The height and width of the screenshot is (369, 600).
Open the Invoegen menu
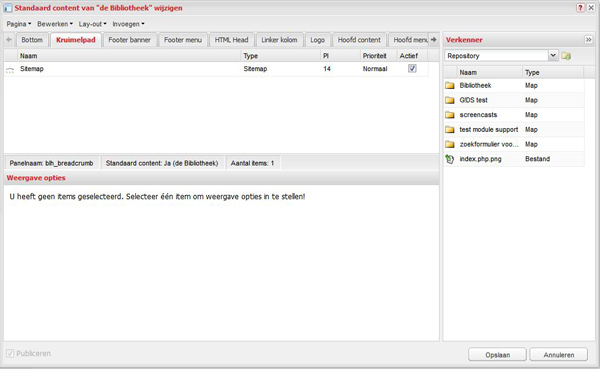[x=128, y=24]
